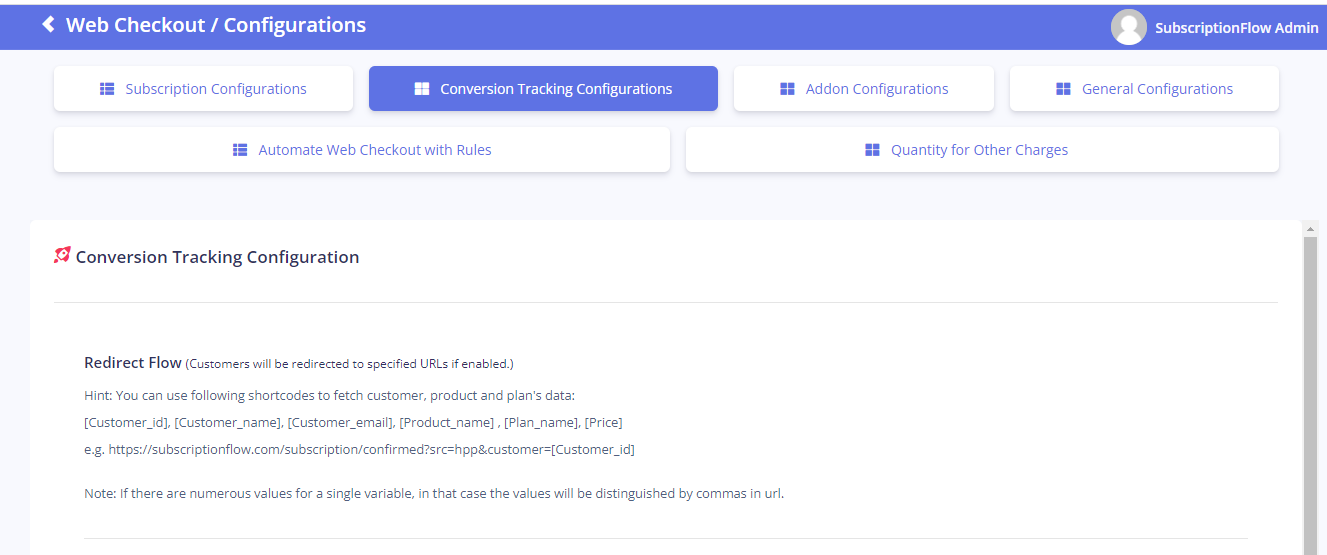The height and width of the screenshot is (555, 1327).
Task: Click the list icon beside Automate Web Checkout
Action: pos(240,150)
